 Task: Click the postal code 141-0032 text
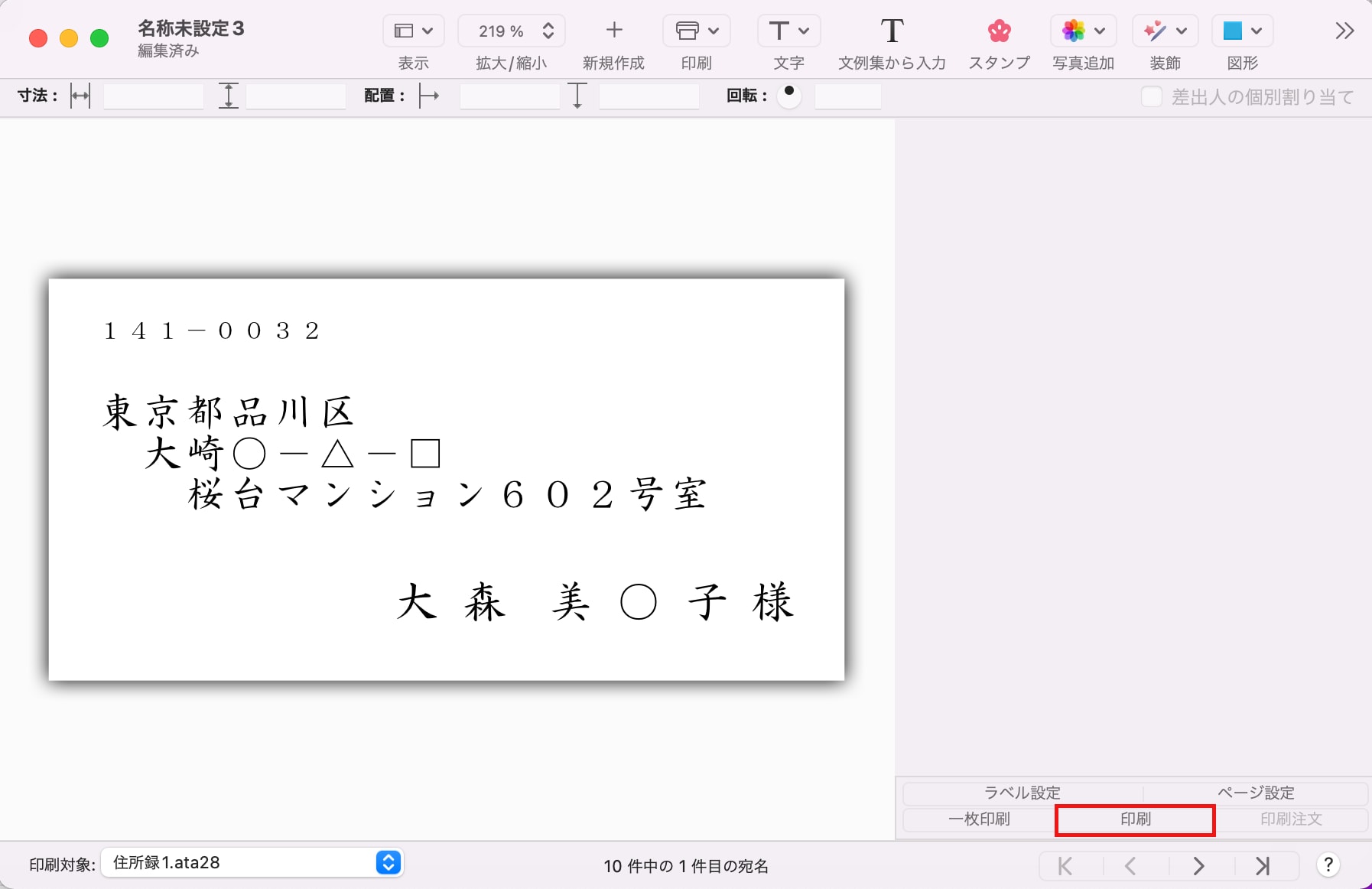click(x=212, y=331)
